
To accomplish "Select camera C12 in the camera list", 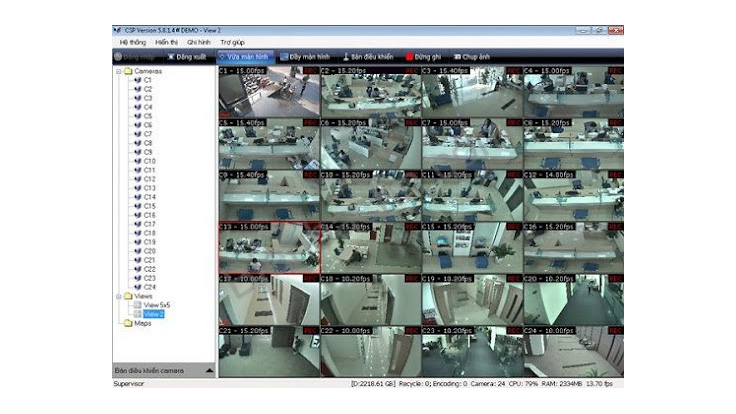I will click(149, 179).
